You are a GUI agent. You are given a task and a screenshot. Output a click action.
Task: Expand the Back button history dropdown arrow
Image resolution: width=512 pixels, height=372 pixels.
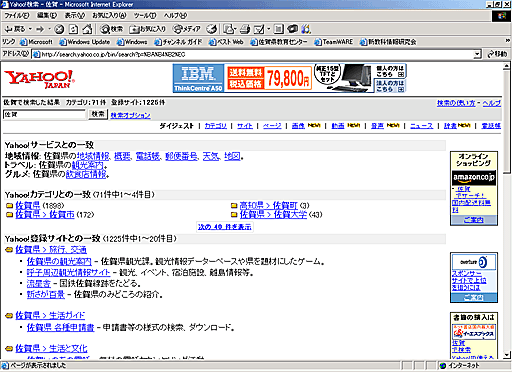pyautogui.click(x=30, y=29)
